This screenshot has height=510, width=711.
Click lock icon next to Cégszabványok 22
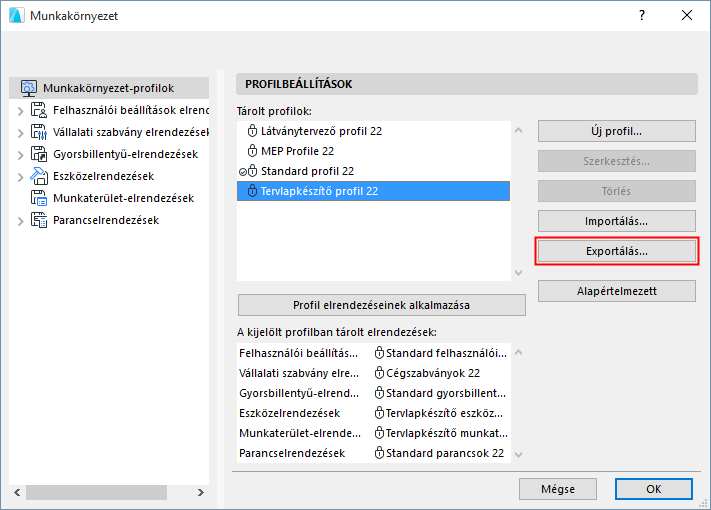point(380,373)
